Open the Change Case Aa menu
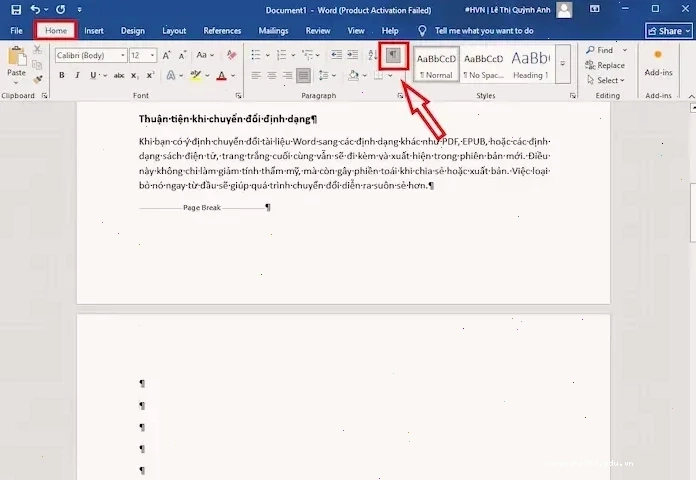This screenshot has width=696, height=480. [205, 55]
